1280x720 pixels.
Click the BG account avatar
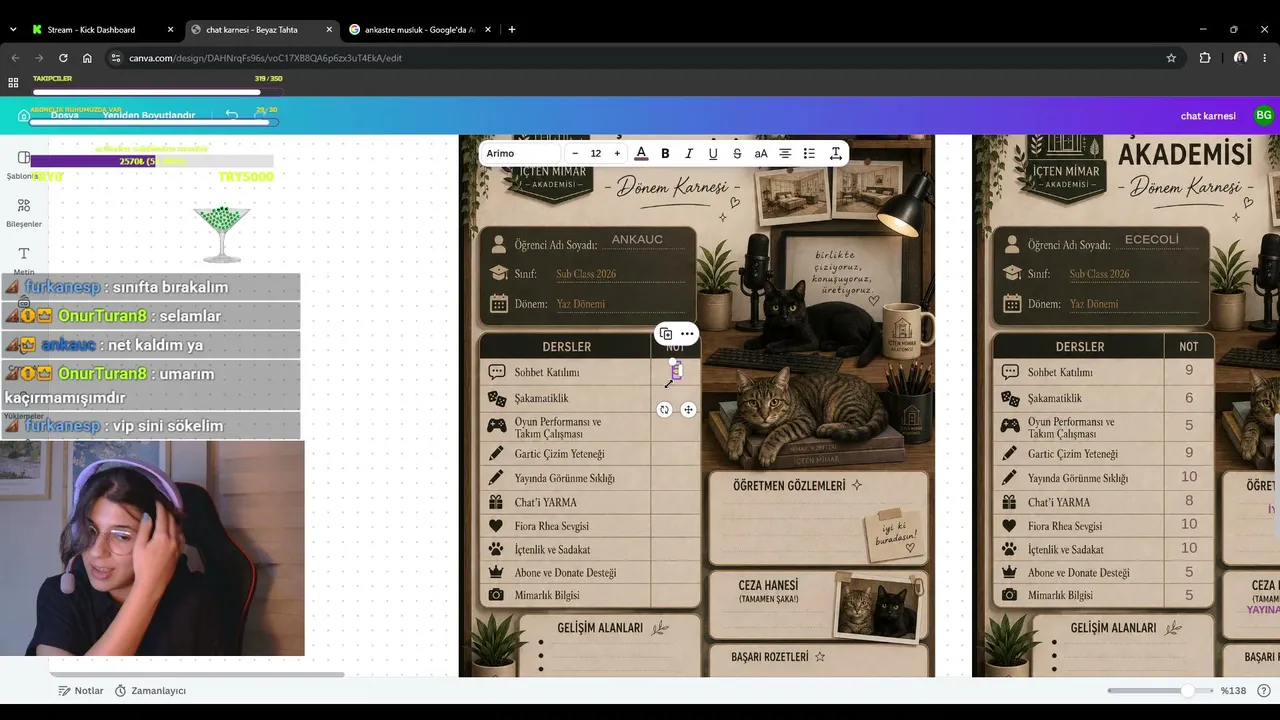tap(1264, 115)
